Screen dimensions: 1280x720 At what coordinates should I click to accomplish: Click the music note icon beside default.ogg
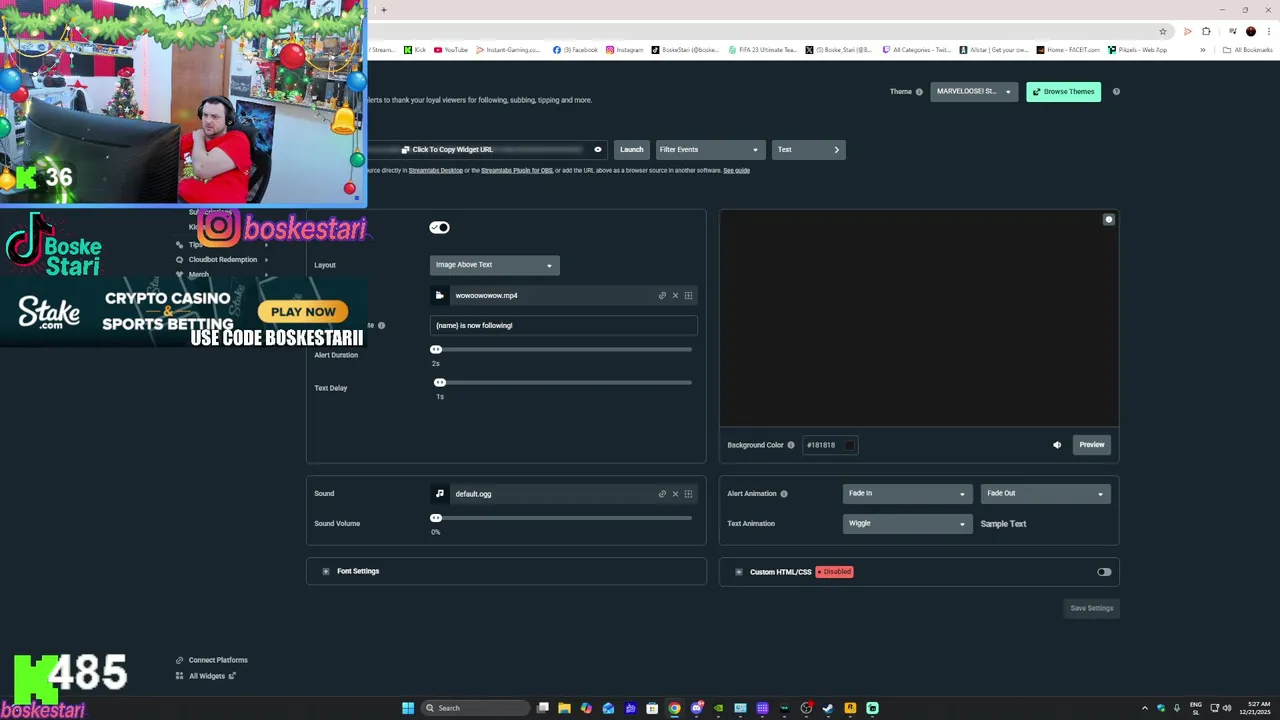439,493
